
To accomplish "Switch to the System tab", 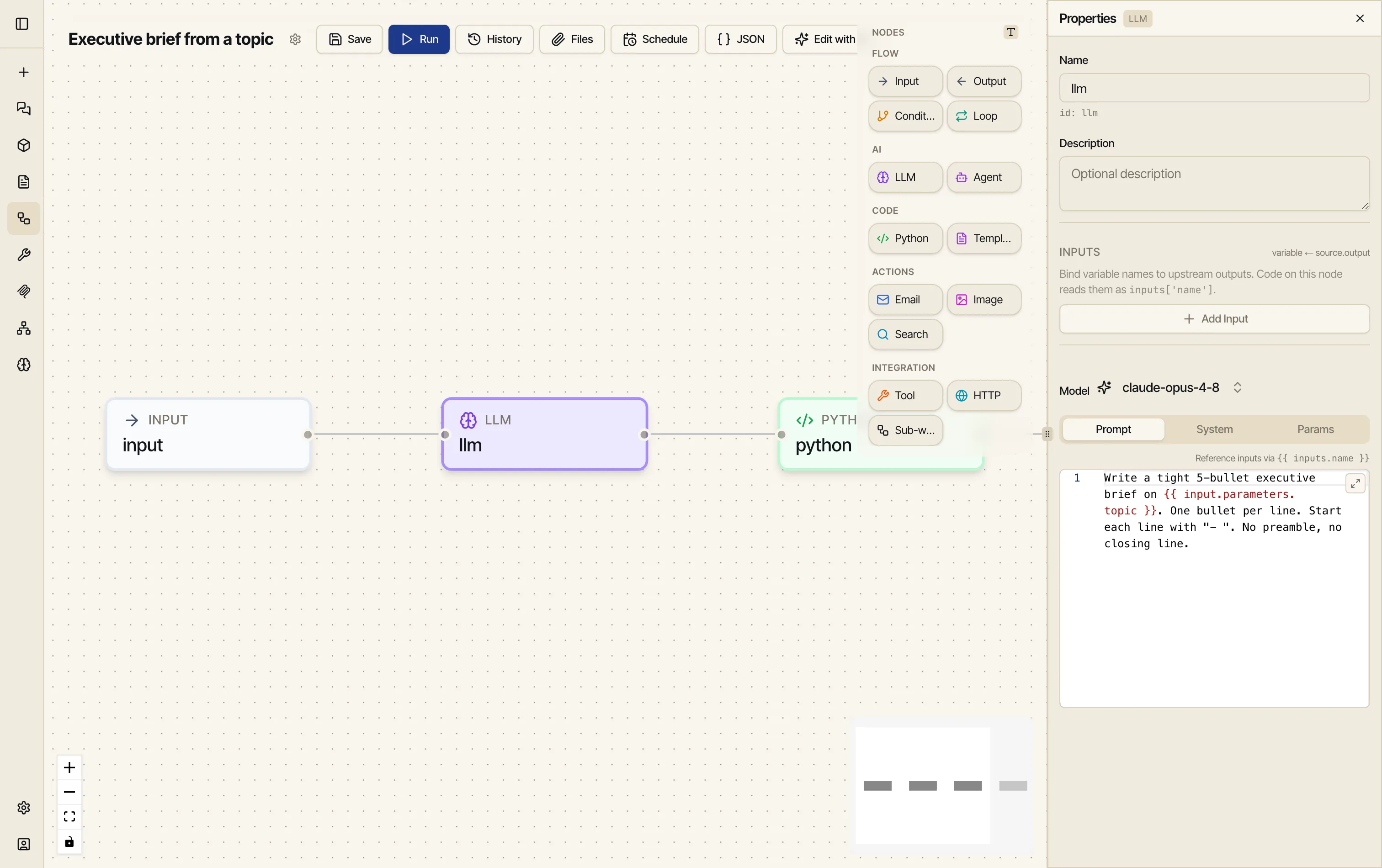I will click(1214, 430).
